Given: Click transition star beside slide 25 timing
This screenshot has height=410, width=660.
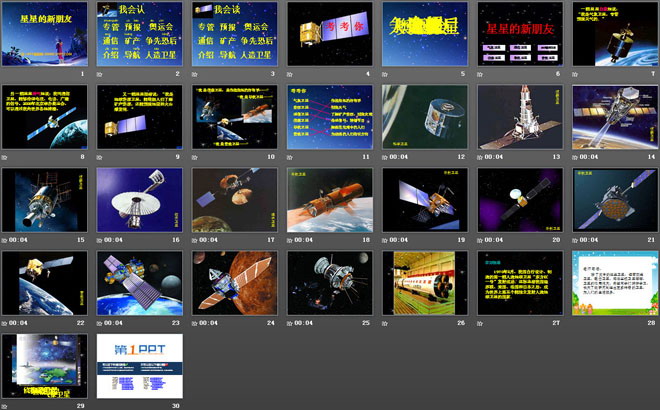Looking at the screenshot, I should [x=290, y=323].
